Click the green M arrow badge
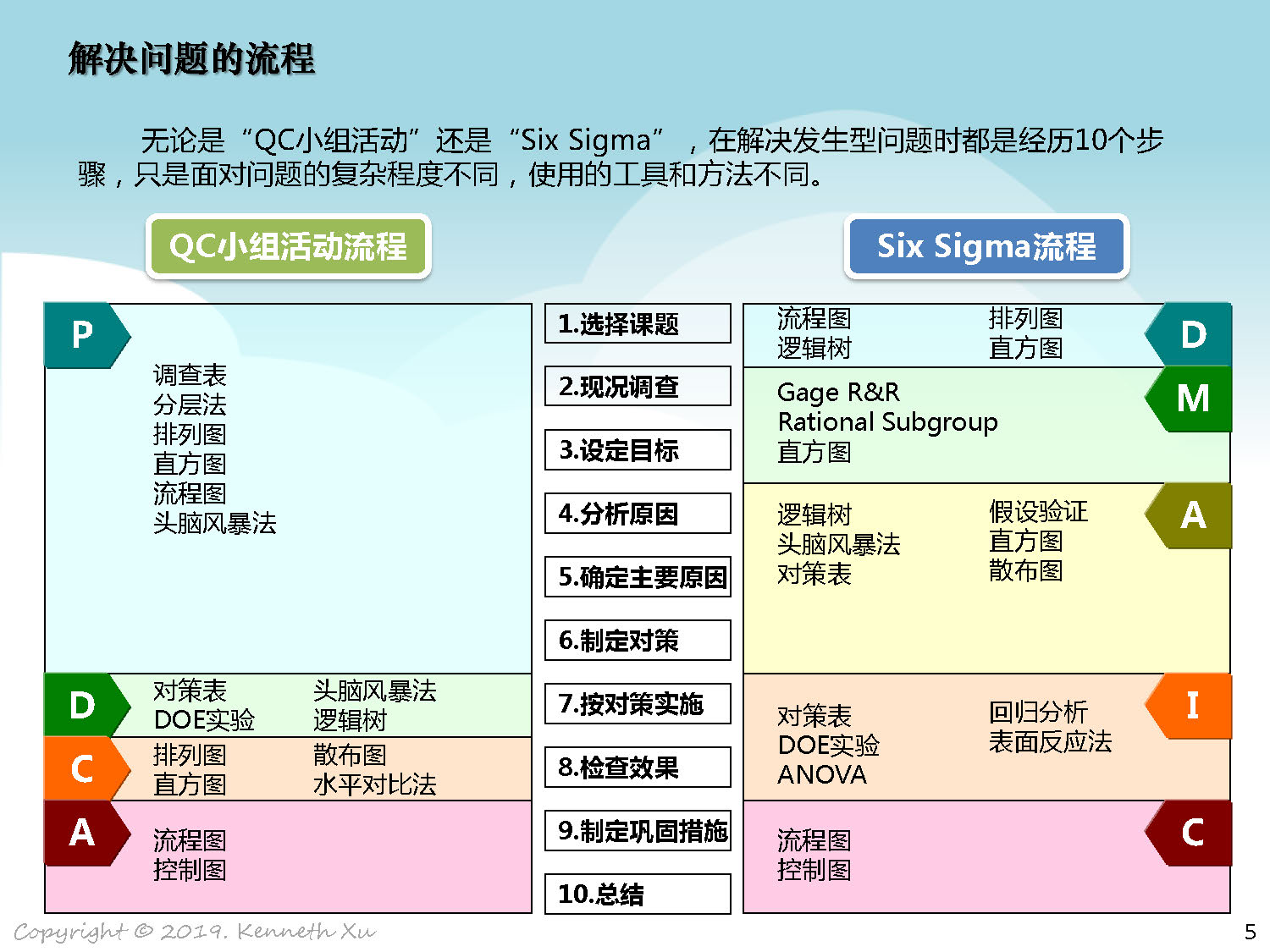The image size is (1270, 952). click(x=1190, y=399)
